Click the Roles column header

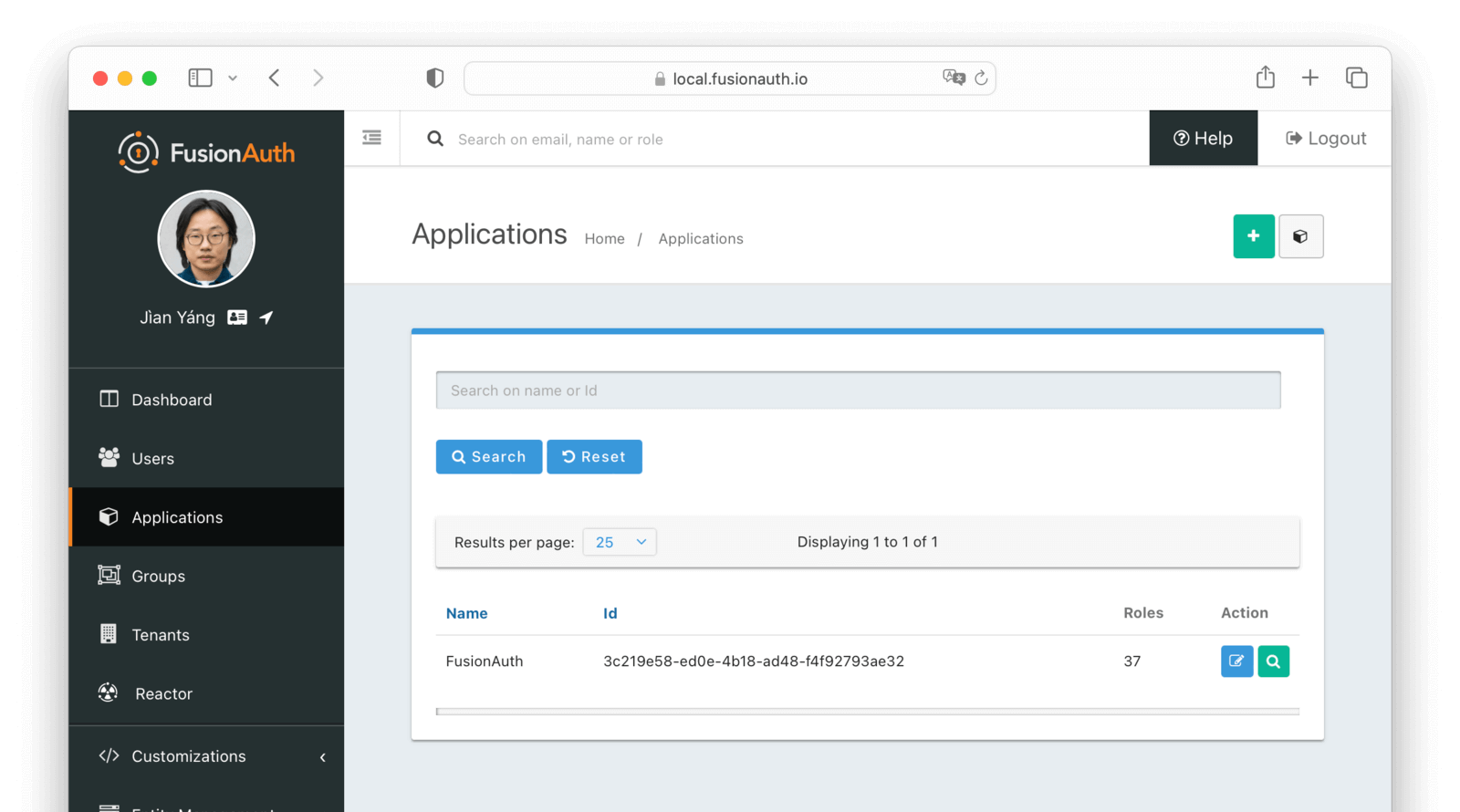click(x=1143, y=613)
